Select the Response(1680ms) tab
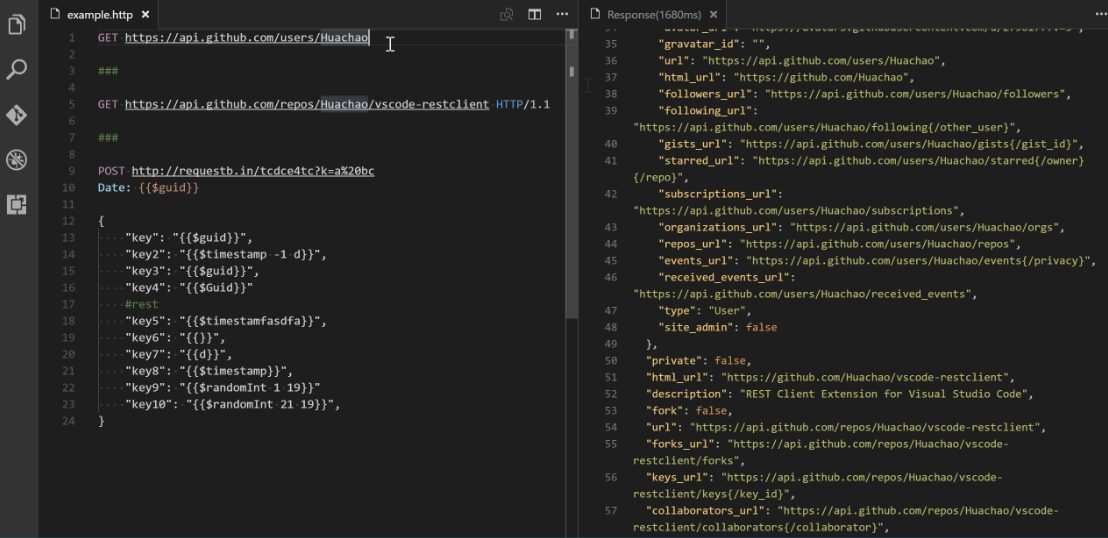 (652, 14)
